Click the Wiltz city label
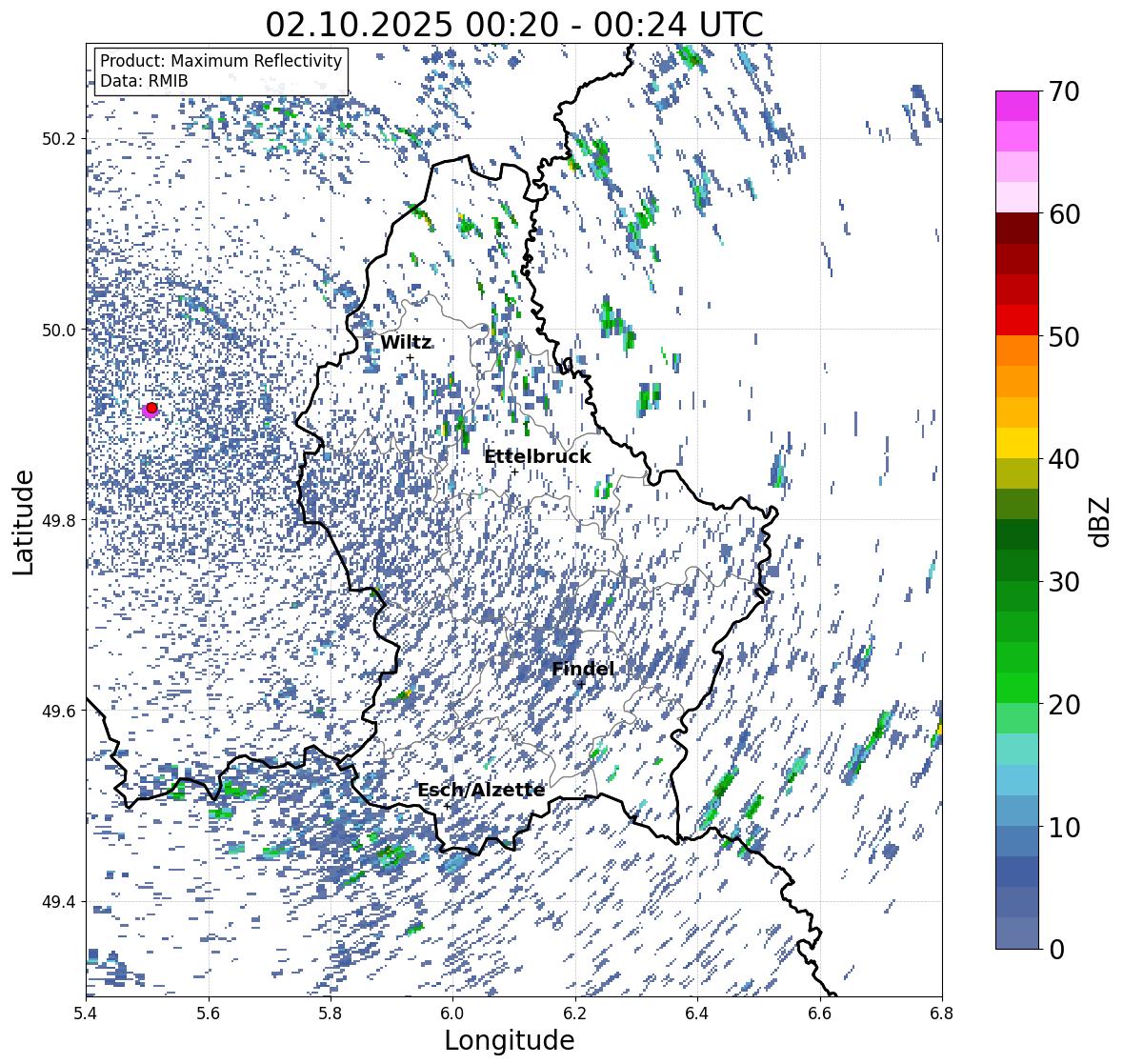 pos(406,343)
